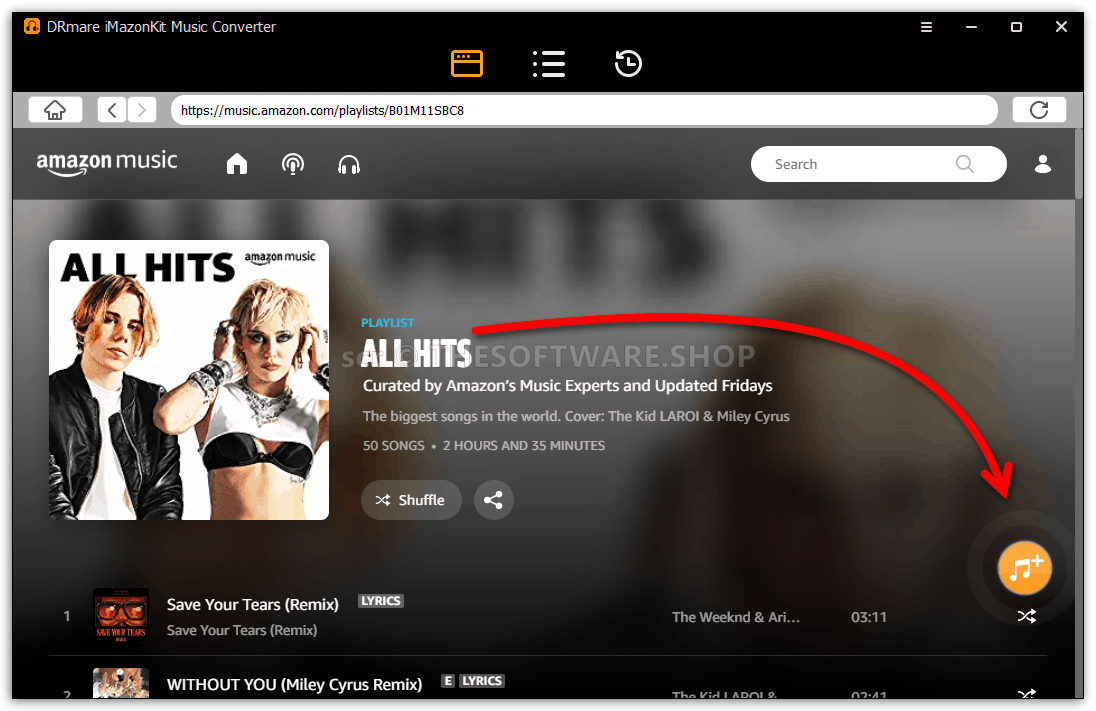
Task: Click the DRmare app logo icon
Action: tap(32, 27)
